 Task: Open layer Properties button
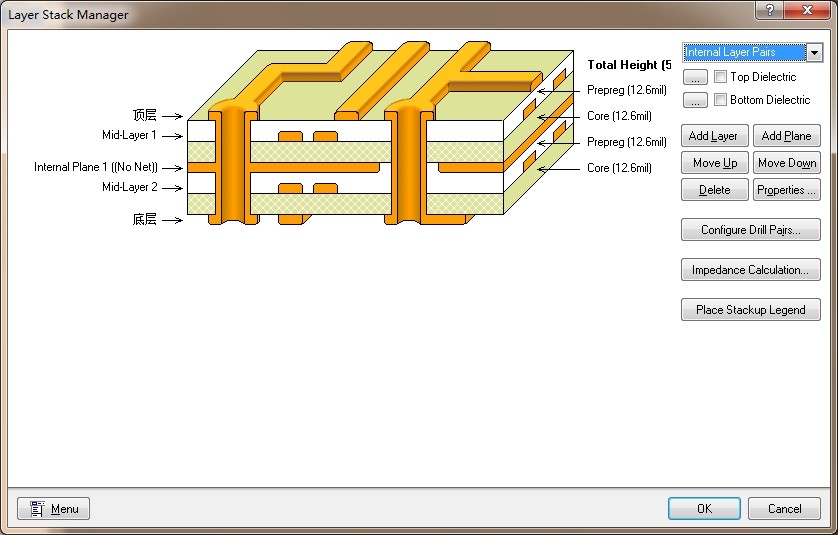pos(786,190)
